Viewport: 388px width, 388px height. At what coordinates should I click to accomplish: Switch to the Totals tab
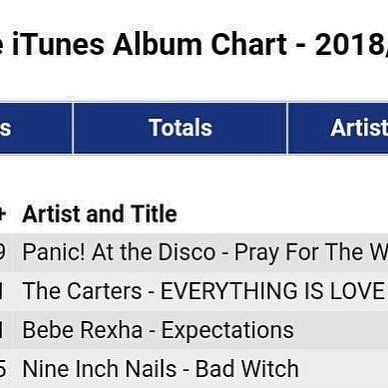[x=180, y=128]
